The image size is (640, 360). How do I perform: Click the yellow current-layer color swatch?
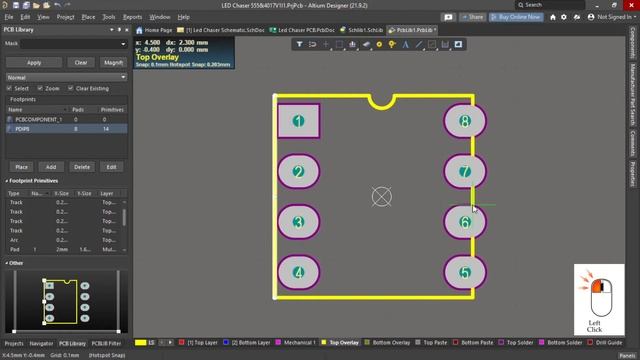point(140,343)
